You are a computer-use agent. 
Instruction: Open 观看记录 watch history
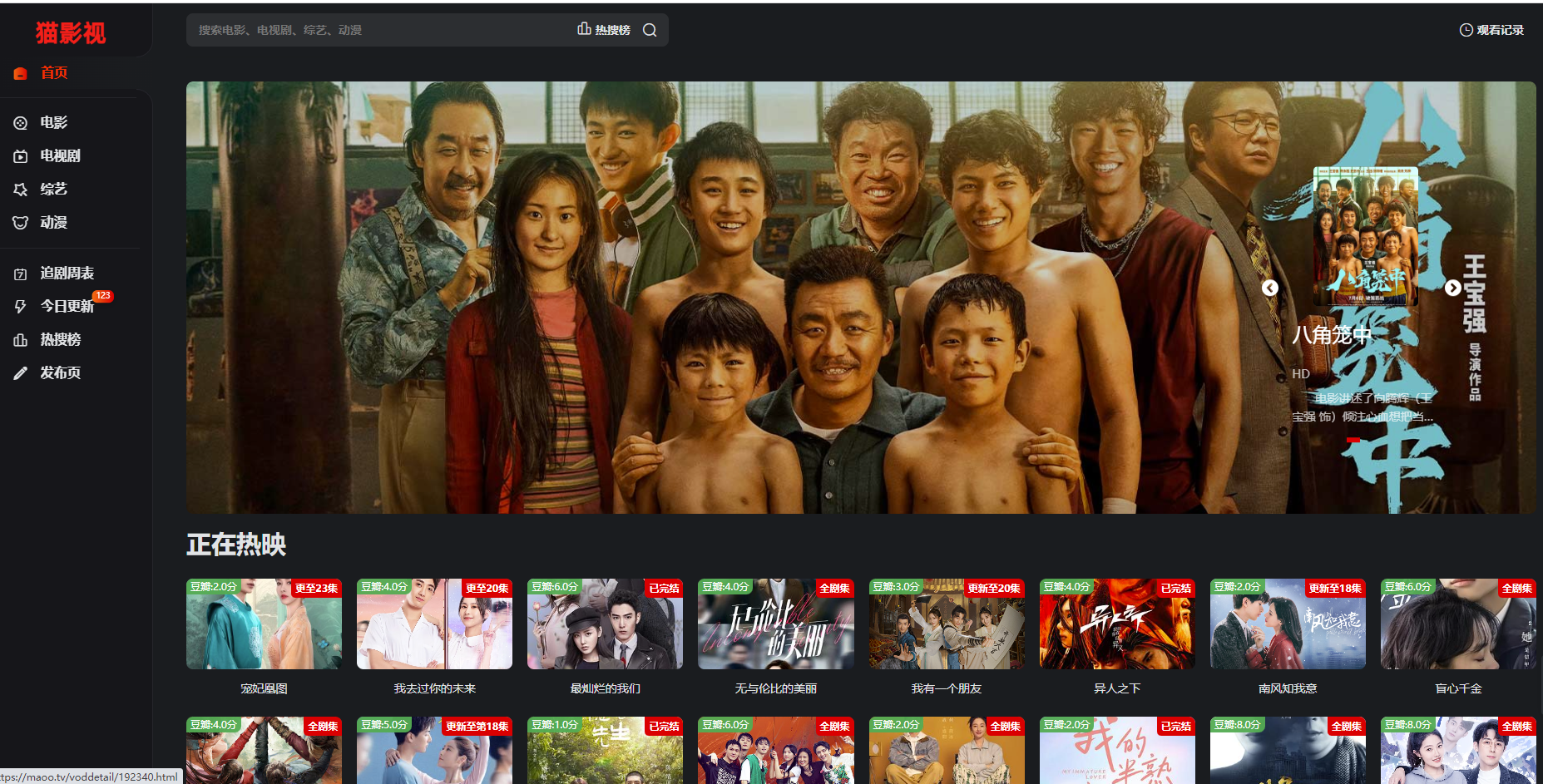pyautogui.click(x=1491, y=30)
